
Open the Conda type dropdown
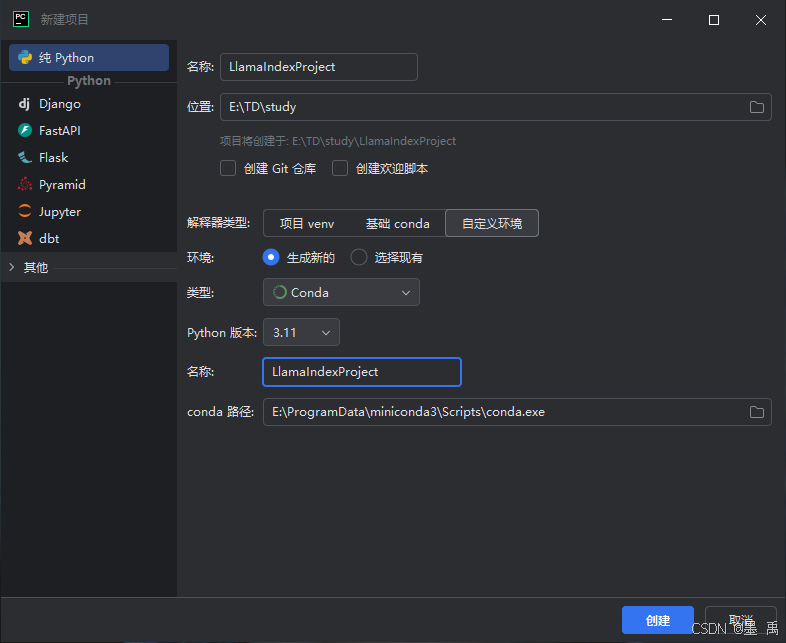[x=341, y=292]
